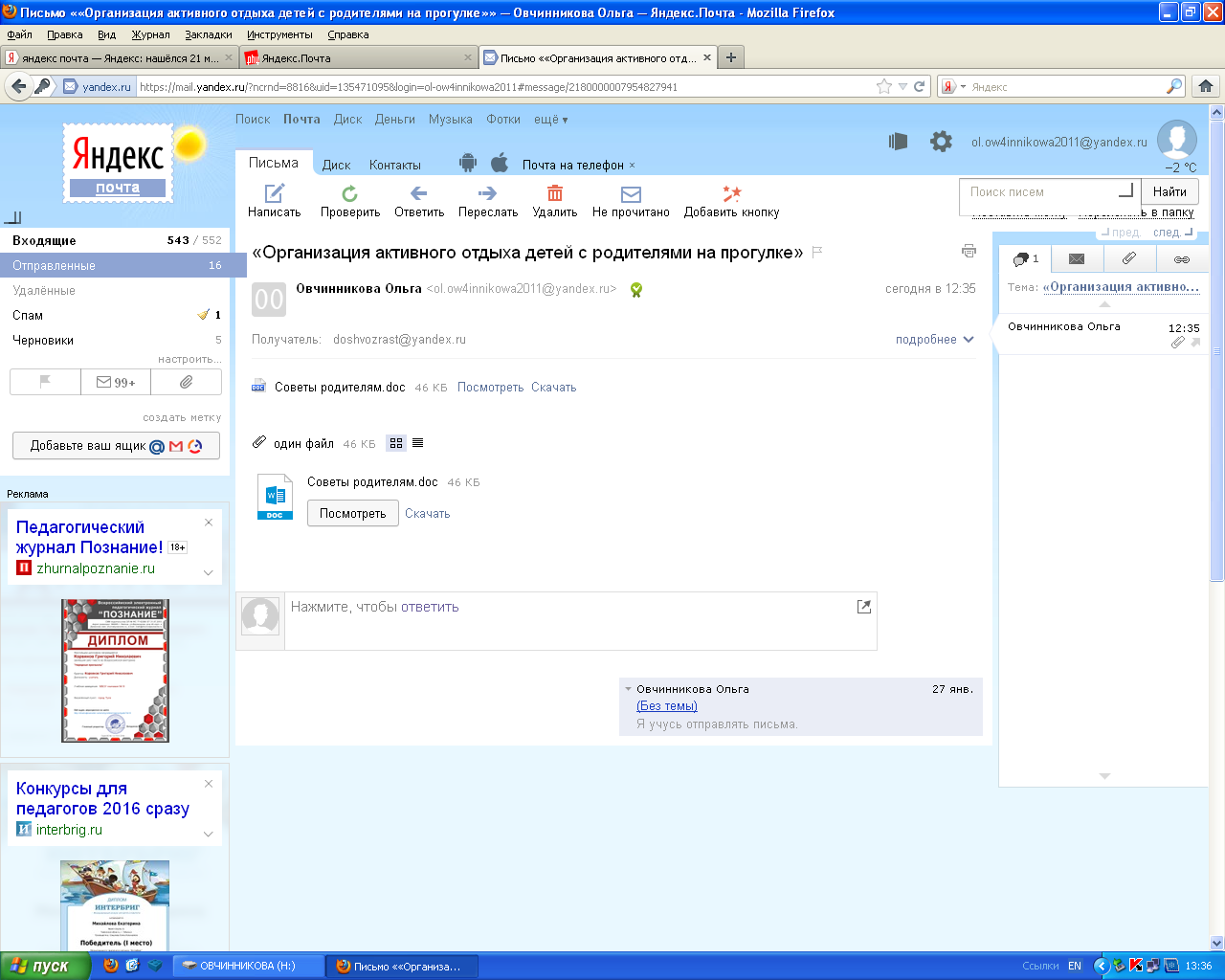Click broom icon to clean Spam
The height and width of the screenshot is (980, 1225).
tap(203, 314)
